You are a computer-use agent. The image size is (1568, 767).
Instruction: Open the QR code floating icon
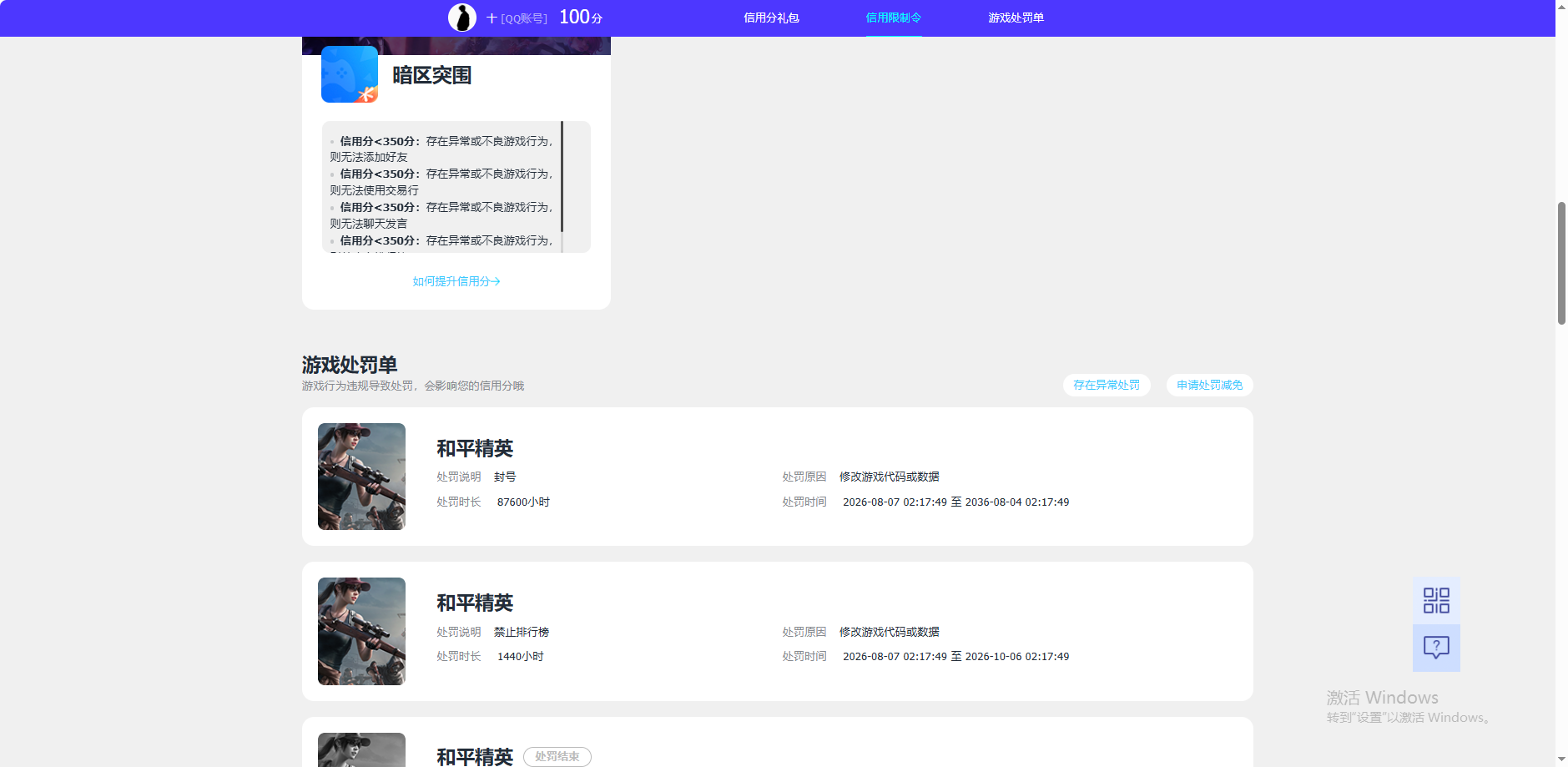coord(1436,601)
